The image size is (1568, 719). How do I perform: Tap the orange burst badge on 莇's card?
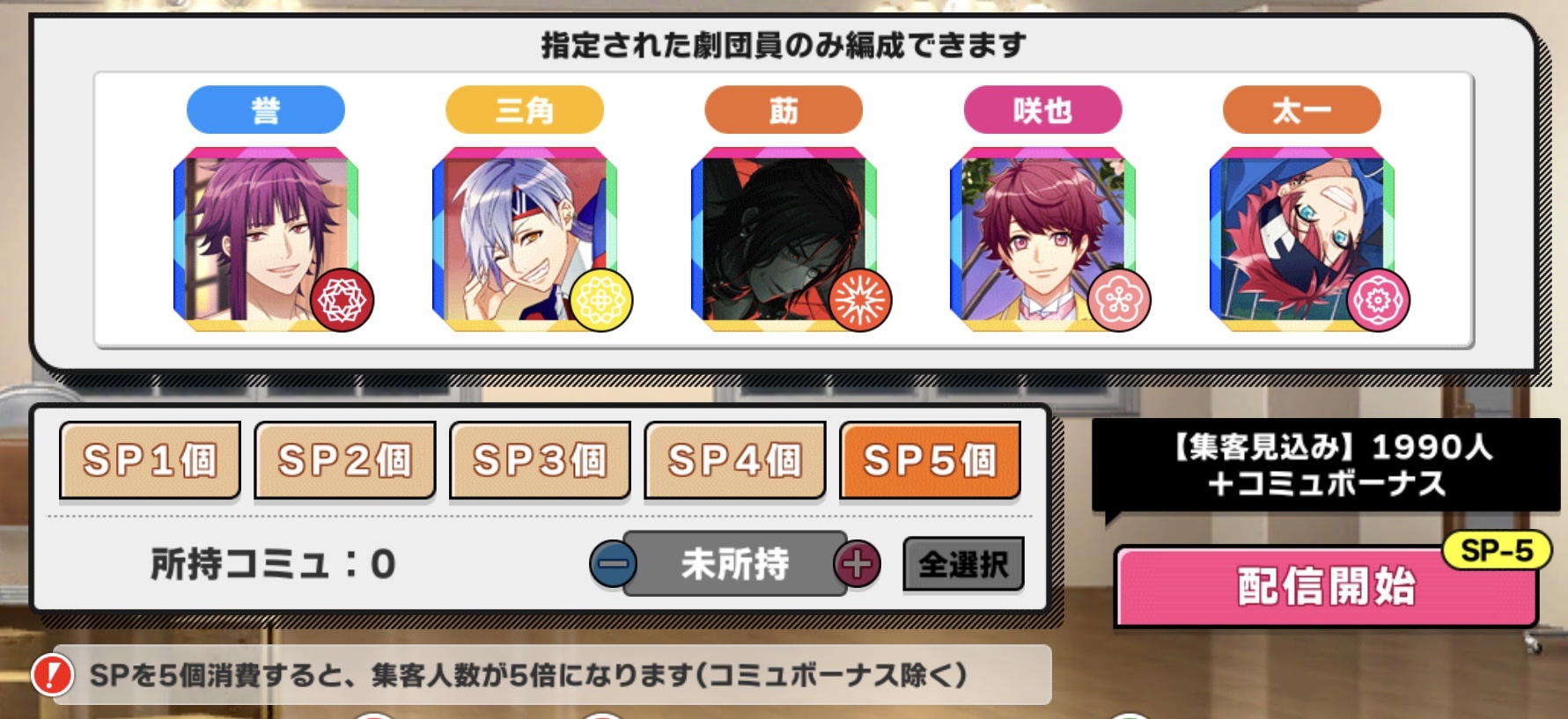click(x=860, y=300)
